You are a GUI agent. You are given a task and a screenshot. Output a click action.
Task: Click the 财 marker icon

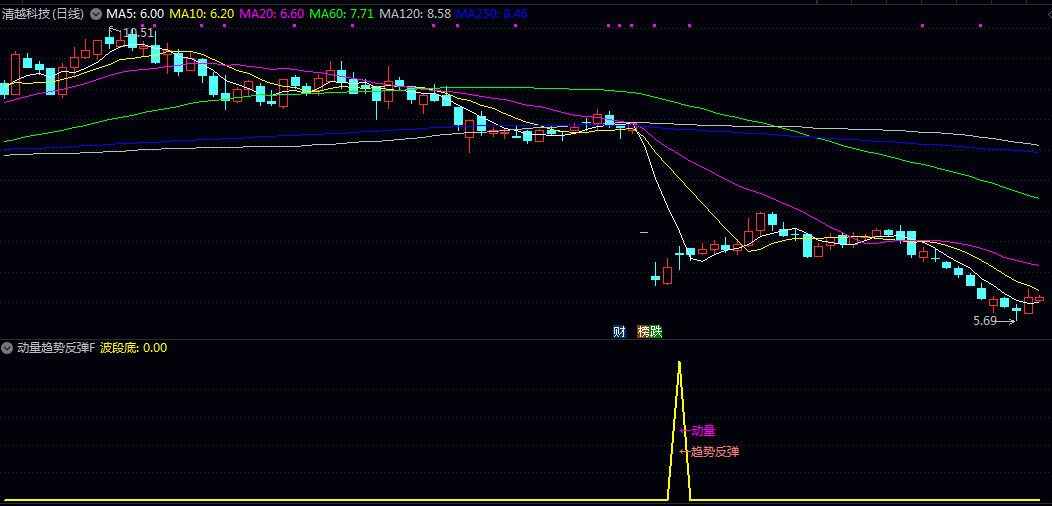(619, 331)
